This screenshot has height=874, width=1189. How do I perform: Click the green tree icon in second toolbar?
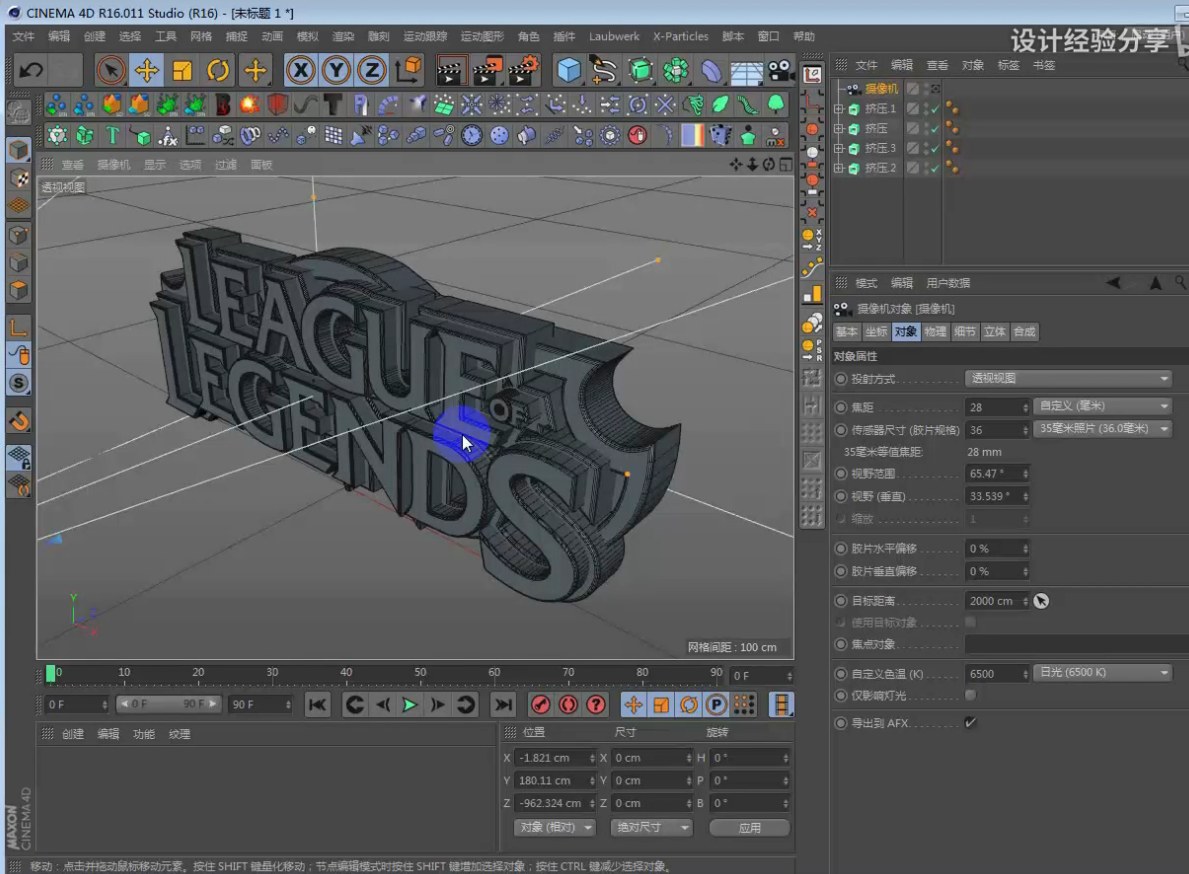[776, 104]
